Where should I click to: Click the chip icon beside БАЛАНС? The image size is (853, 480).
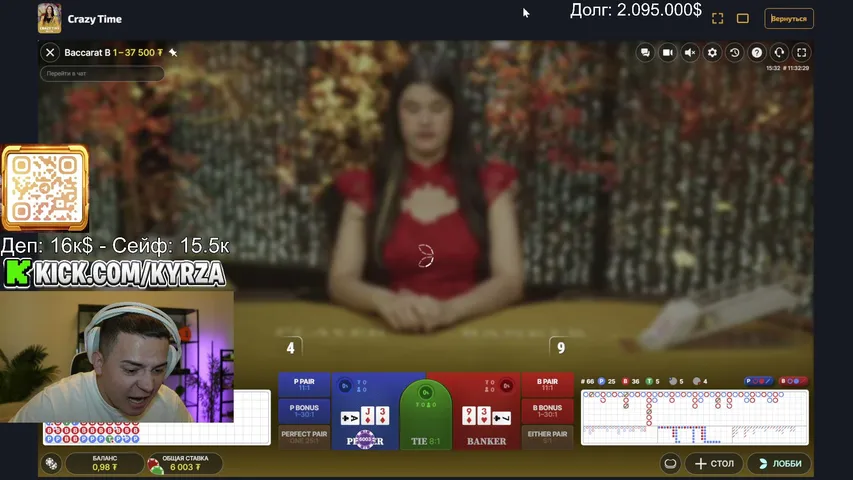coord(51,464)
